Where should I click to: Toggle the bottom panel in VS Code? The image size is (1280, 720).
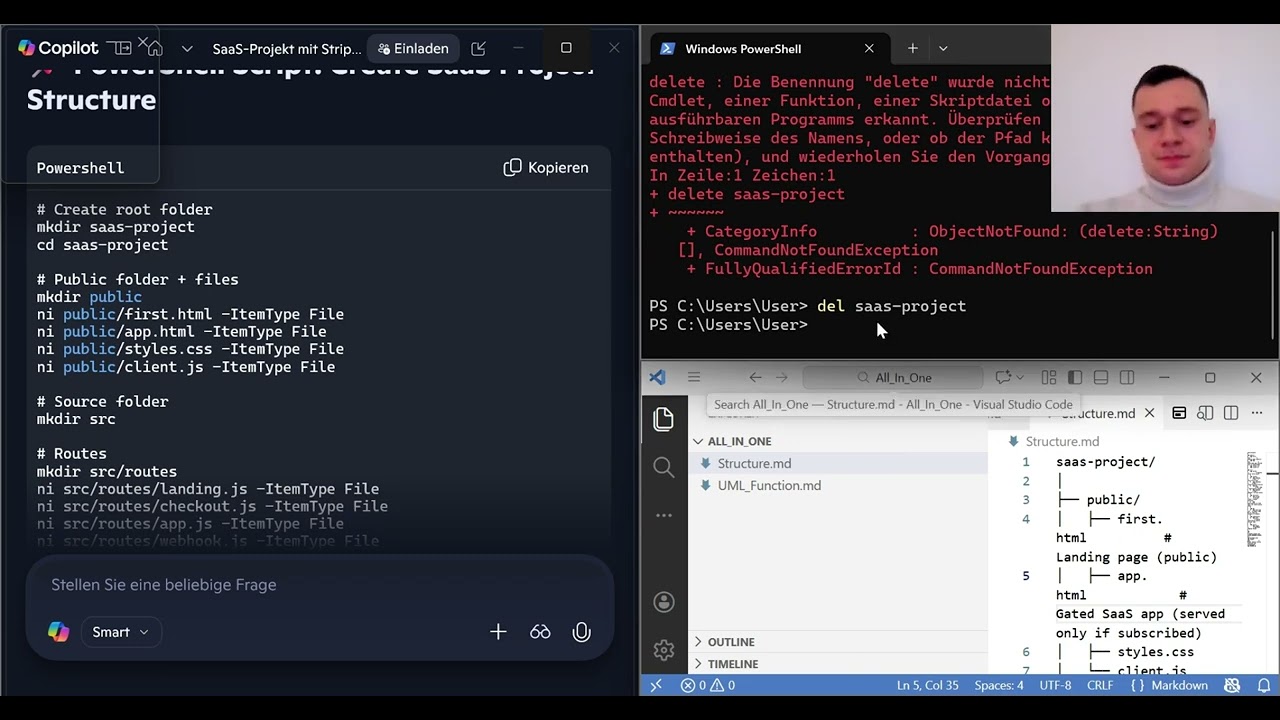tap(1101, 377)
